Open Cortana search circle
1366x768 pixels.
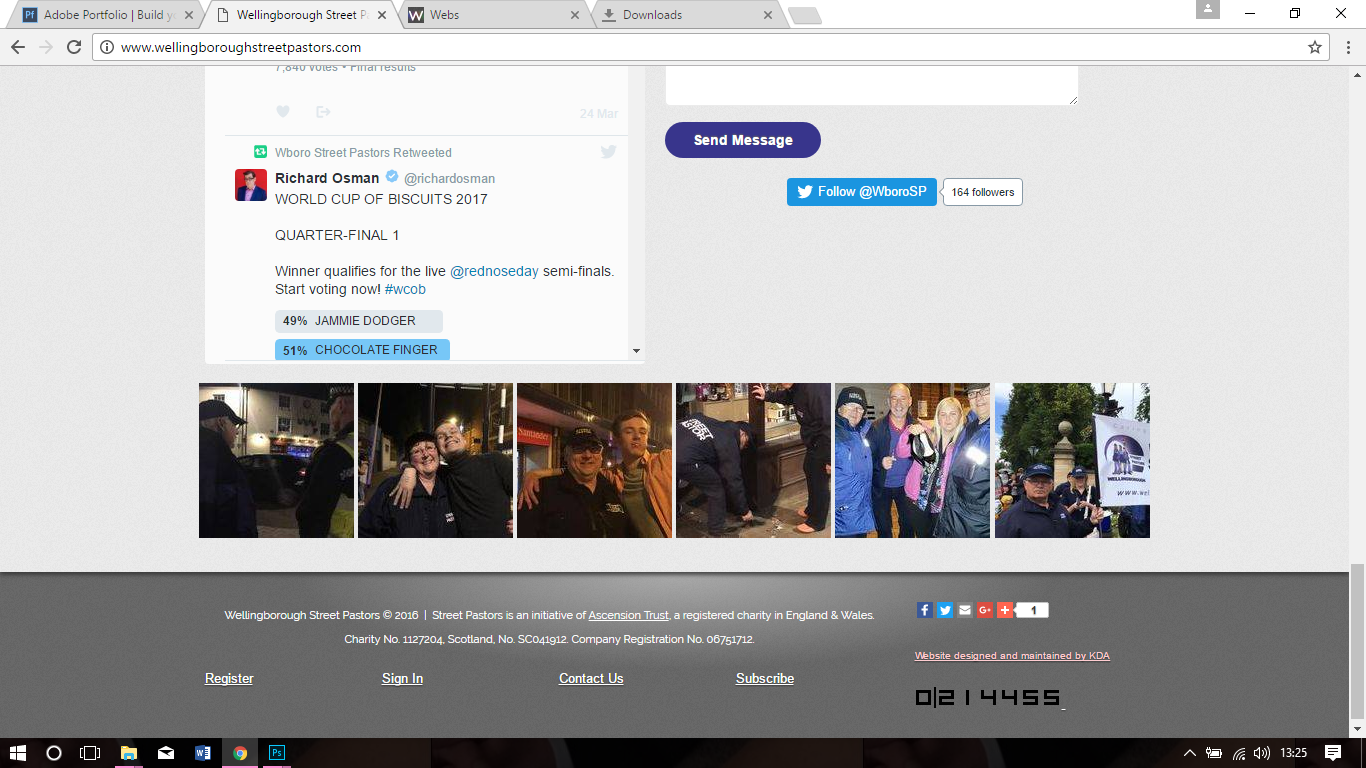click(x=54, y=753)
